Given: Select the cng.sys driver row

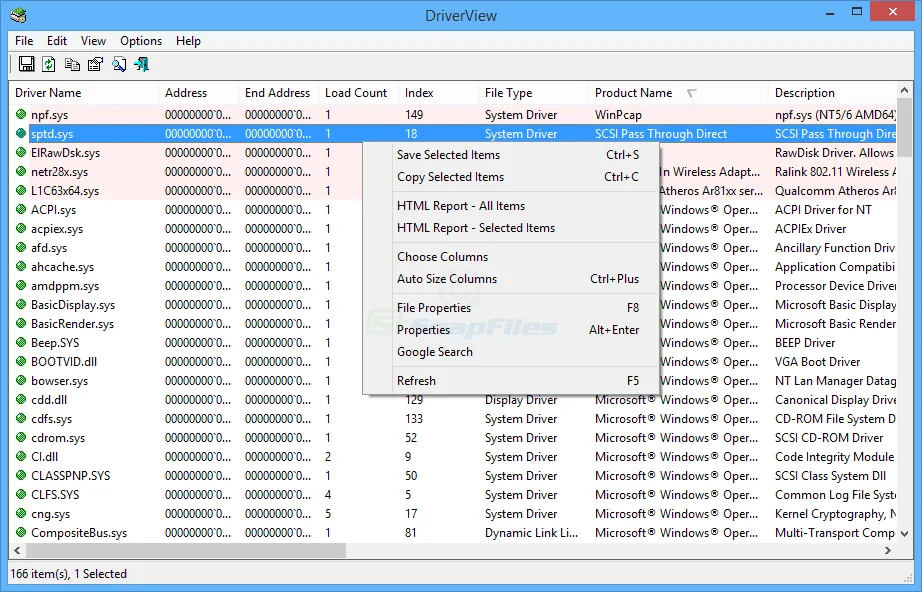Looking at the screenshot, I should [x=453, y=514].
